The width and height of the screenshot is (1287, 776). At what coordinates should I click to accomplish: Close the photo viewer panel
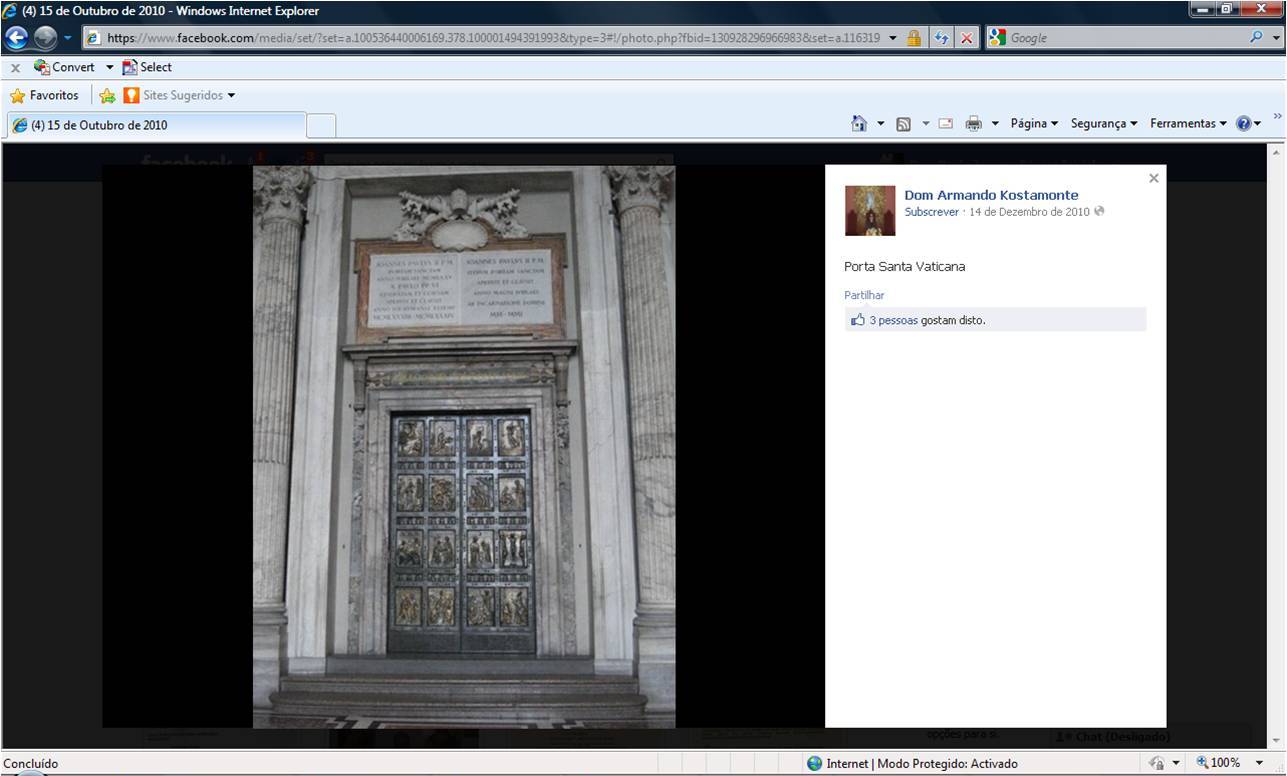tap(1153, 178)
